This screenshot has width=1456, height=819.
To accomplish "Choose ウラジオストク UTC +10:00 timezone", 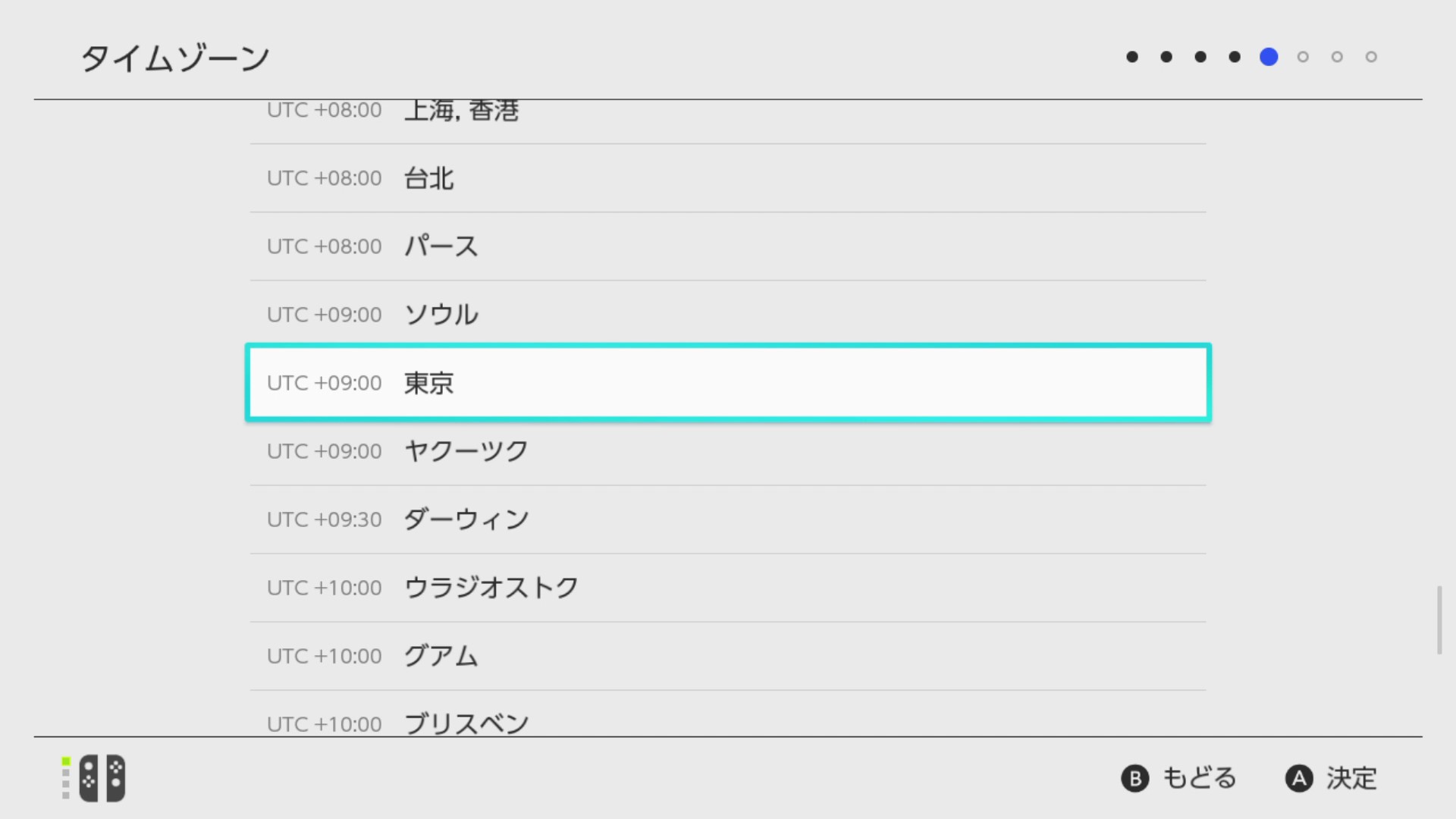I will (x=728, y=588).
